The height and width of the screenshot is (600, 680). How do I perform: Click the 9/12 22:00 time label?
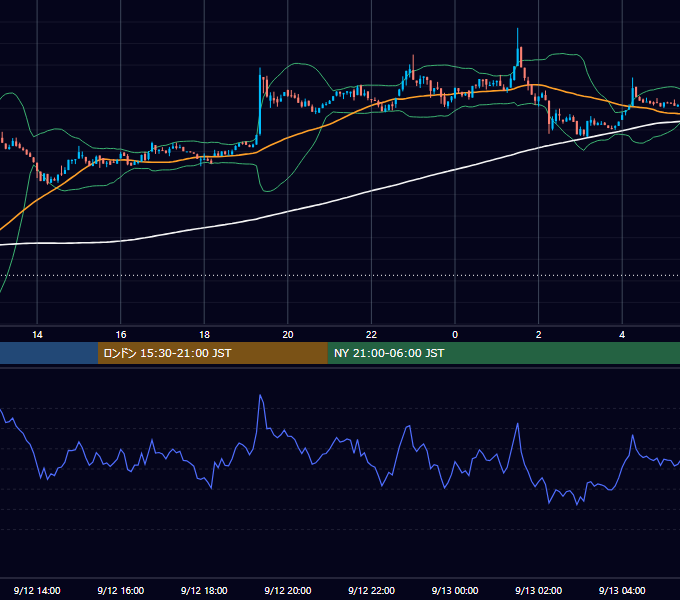pyautogui.click(x=371, y=590)
